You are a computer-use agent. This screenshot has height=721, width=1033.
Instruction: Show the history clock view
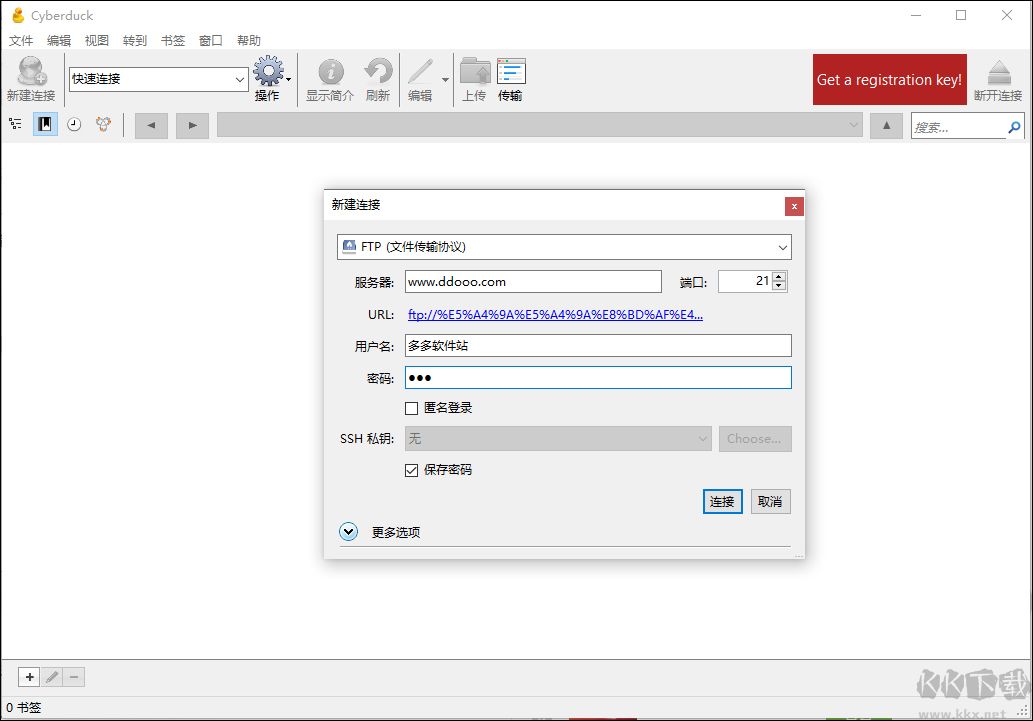[74, 124]
